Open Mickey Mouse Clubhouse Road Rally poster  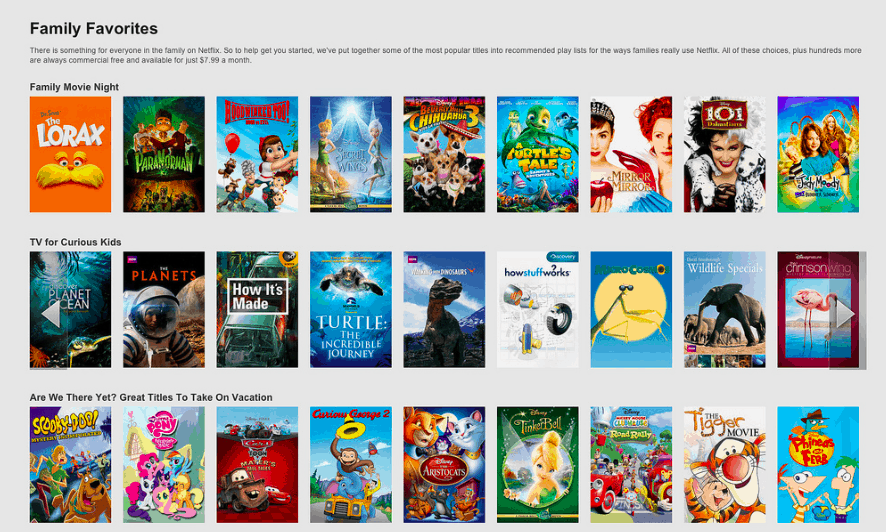click(x=631, y=465)
